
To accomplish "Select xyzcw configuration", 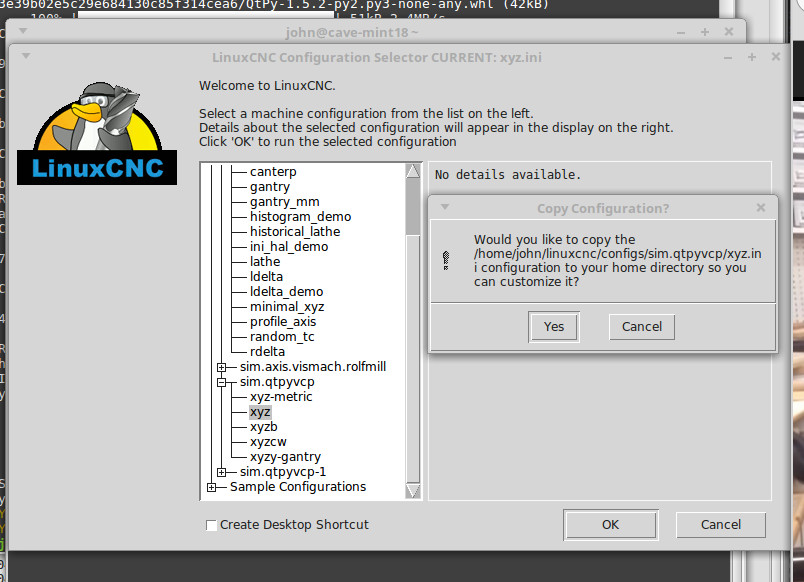I will tap(268, 441).
